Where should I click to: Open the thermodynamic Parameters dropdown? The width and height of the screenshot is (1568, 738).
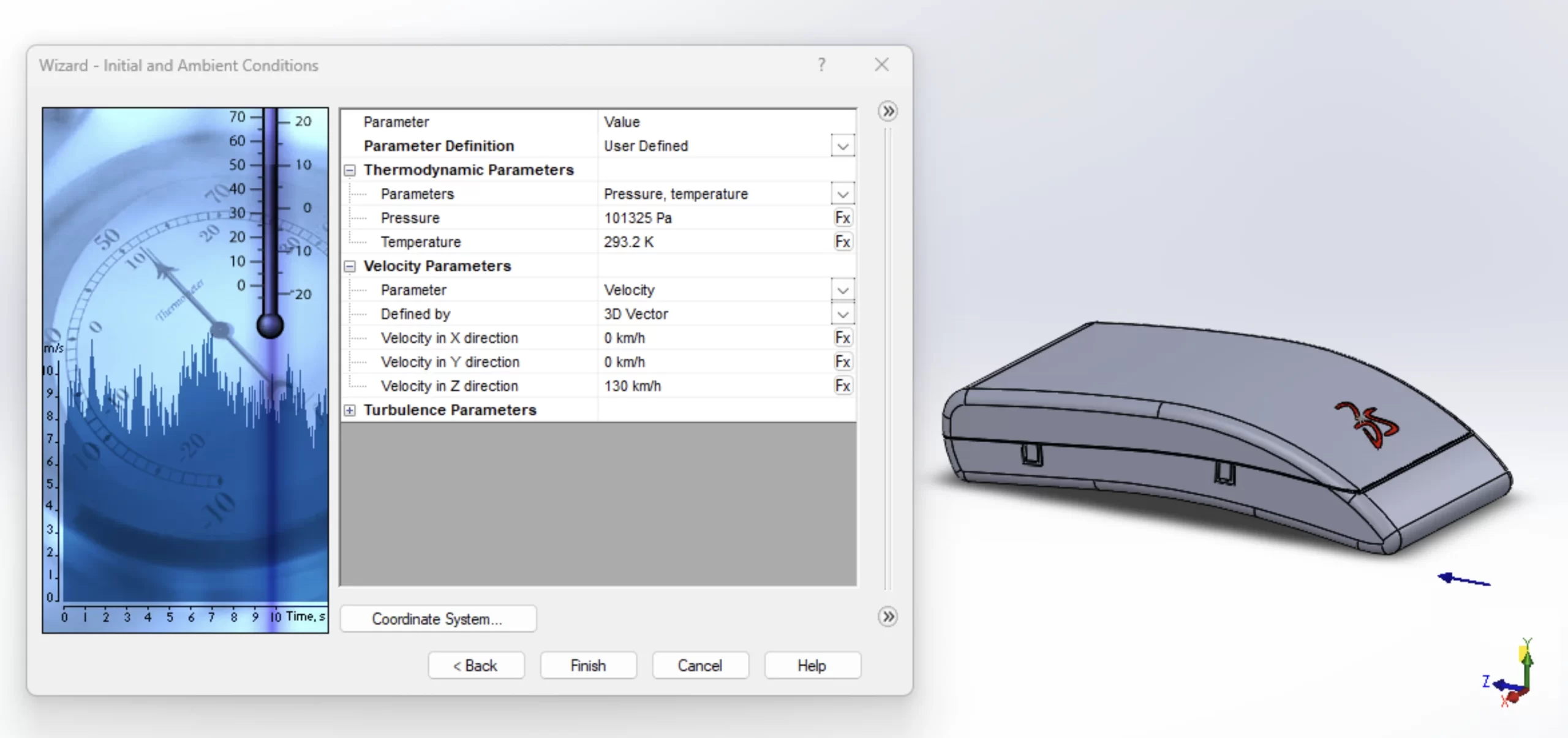(842, 194)
